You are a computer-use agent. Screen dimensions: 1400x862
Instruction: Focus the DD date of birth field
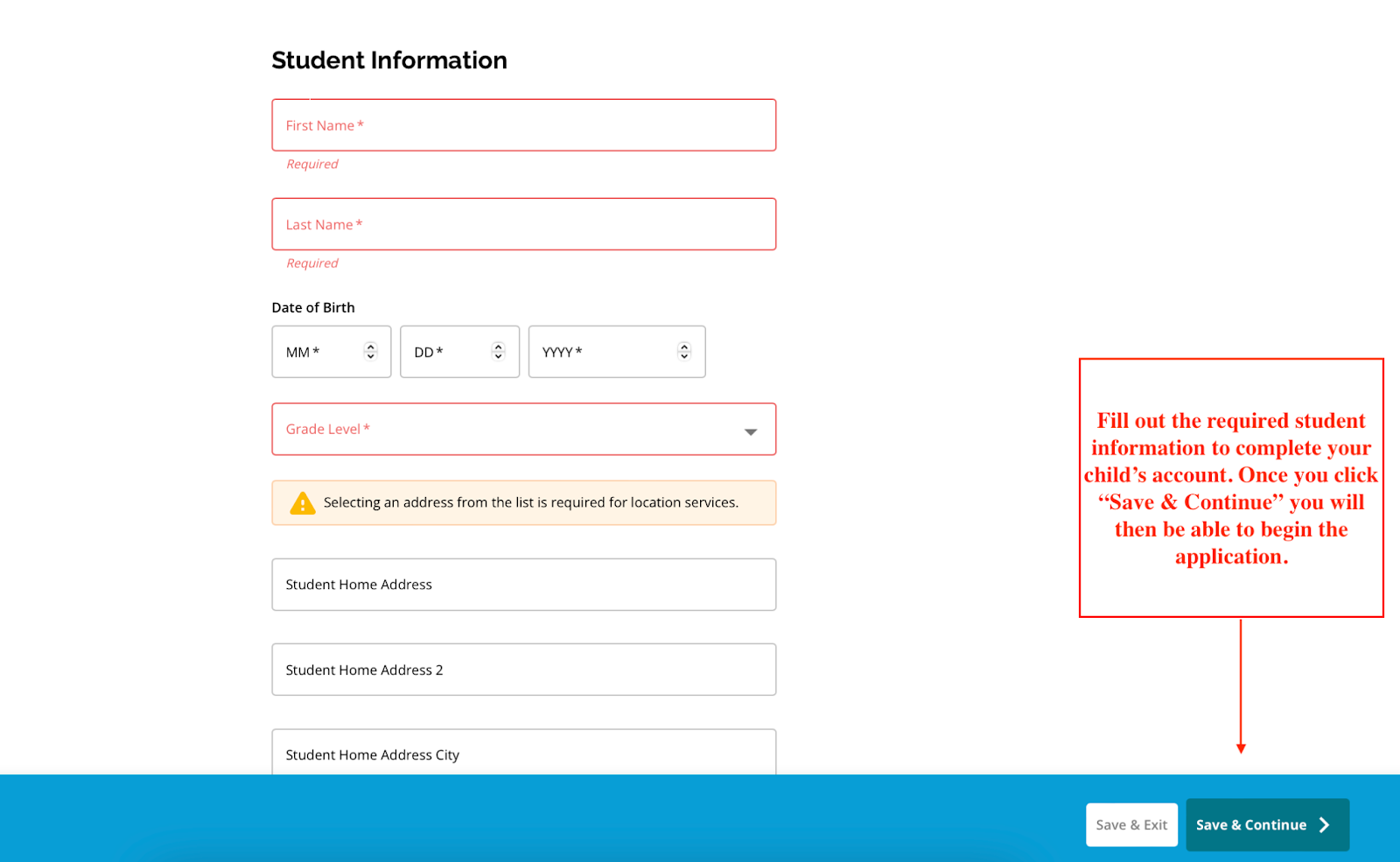click(459, 352)
